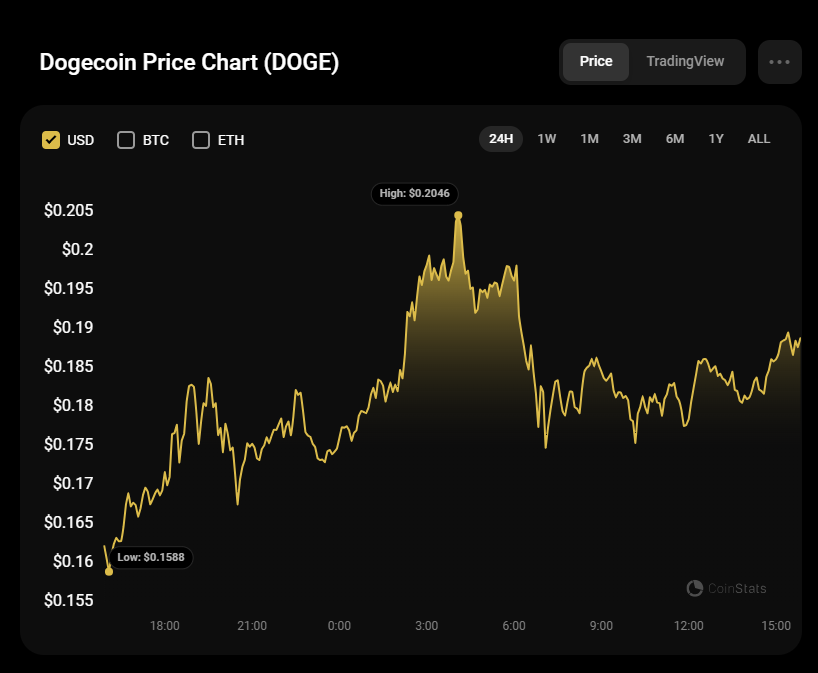Select the 24H time range
818x673 pixels.
tap(501, 139)
